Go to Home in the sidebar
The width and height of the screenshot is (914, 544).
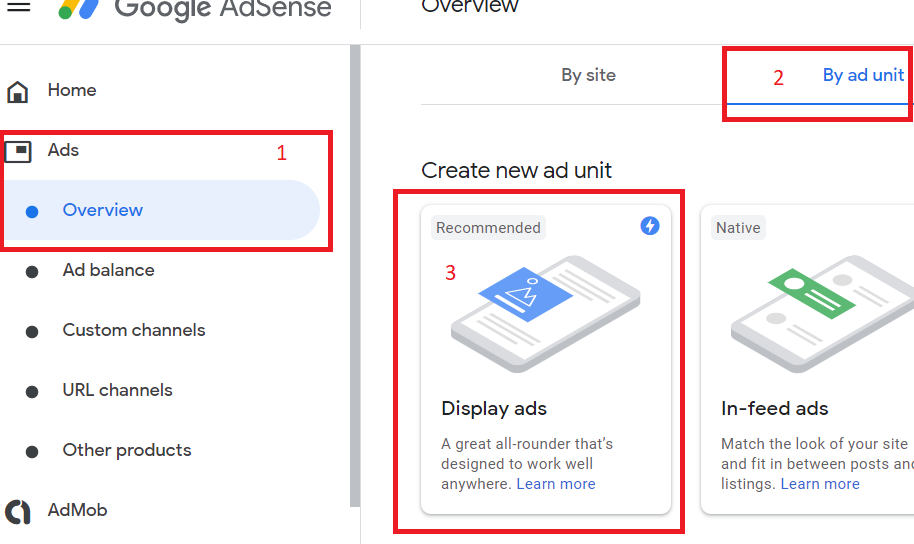click(72, 90)
